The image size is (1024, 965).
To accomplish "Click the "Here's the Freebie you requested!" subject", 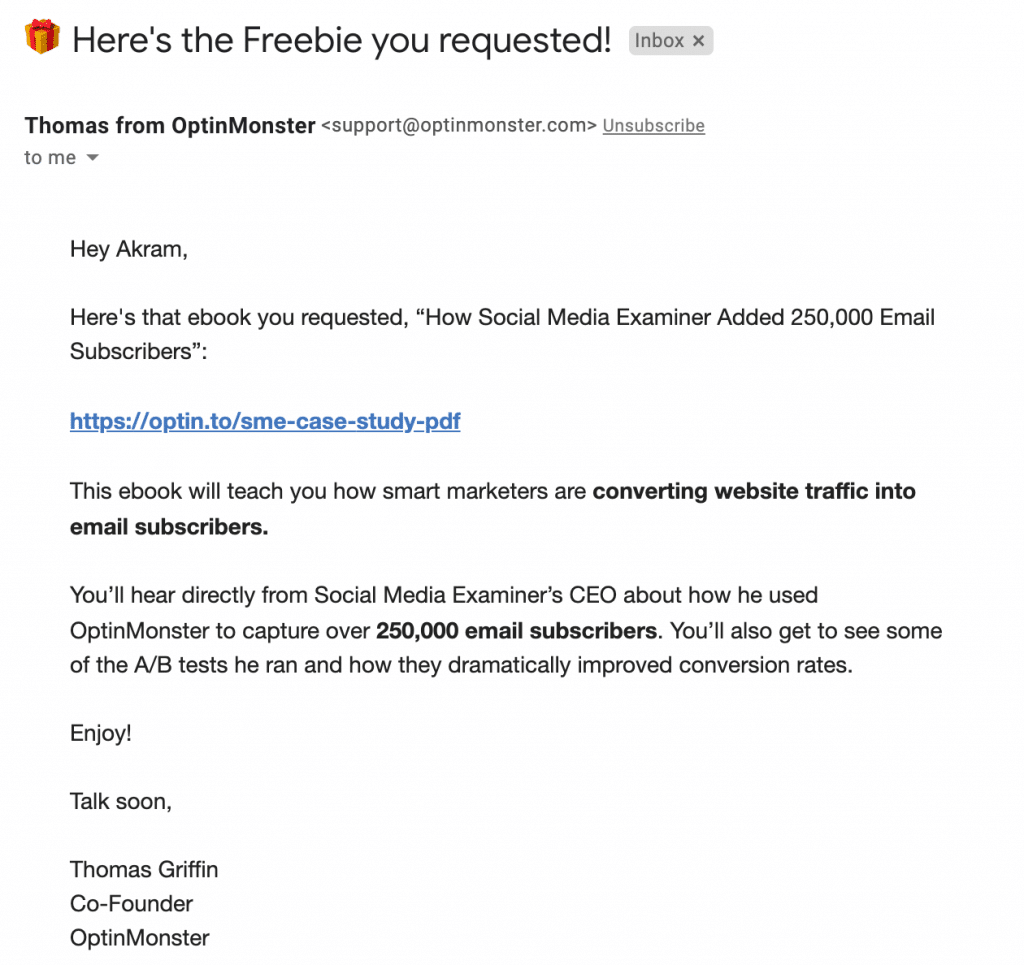I will (x=342, y=40).
